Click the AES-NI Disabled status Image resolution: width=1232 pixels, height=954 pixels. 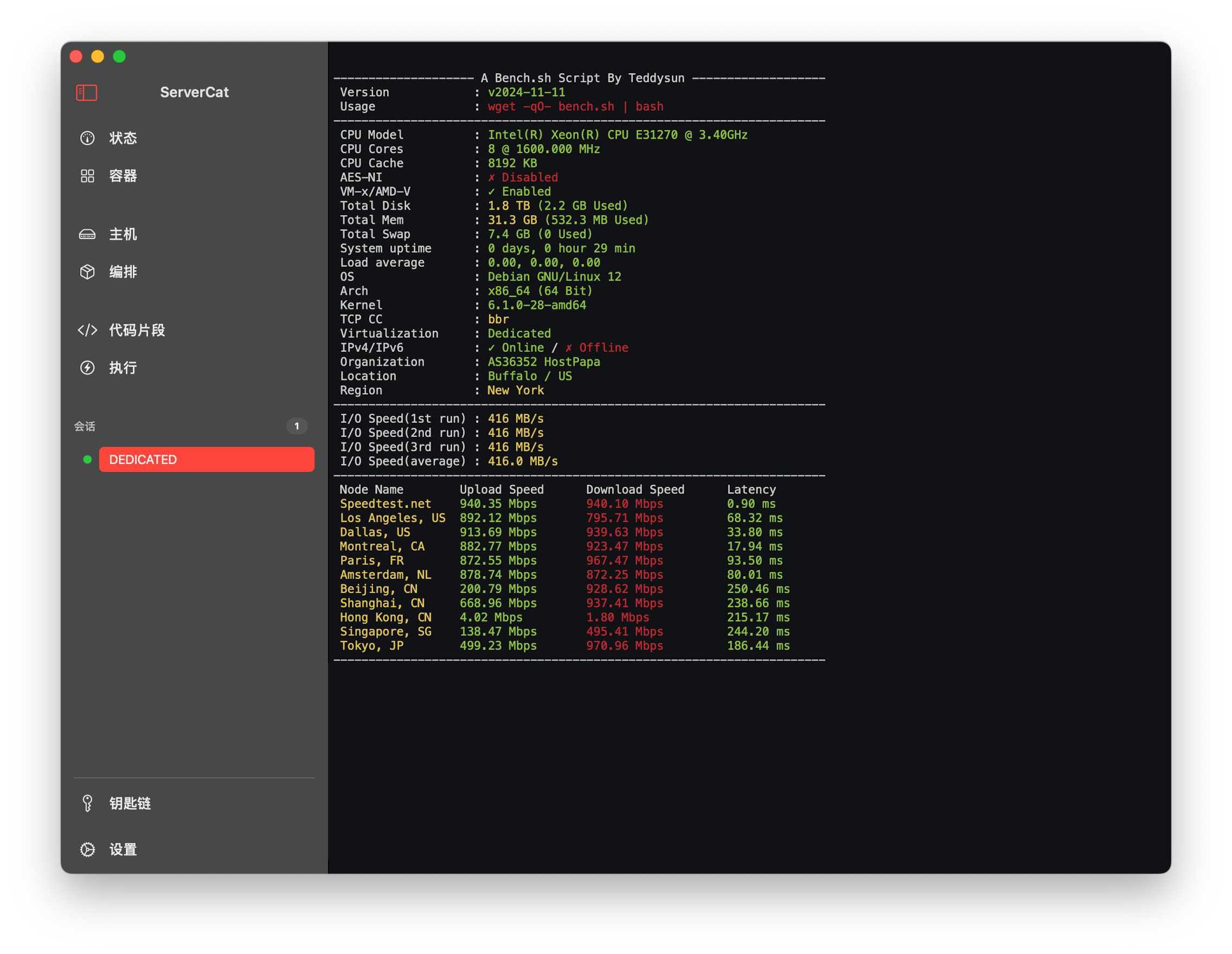point(523,177)
